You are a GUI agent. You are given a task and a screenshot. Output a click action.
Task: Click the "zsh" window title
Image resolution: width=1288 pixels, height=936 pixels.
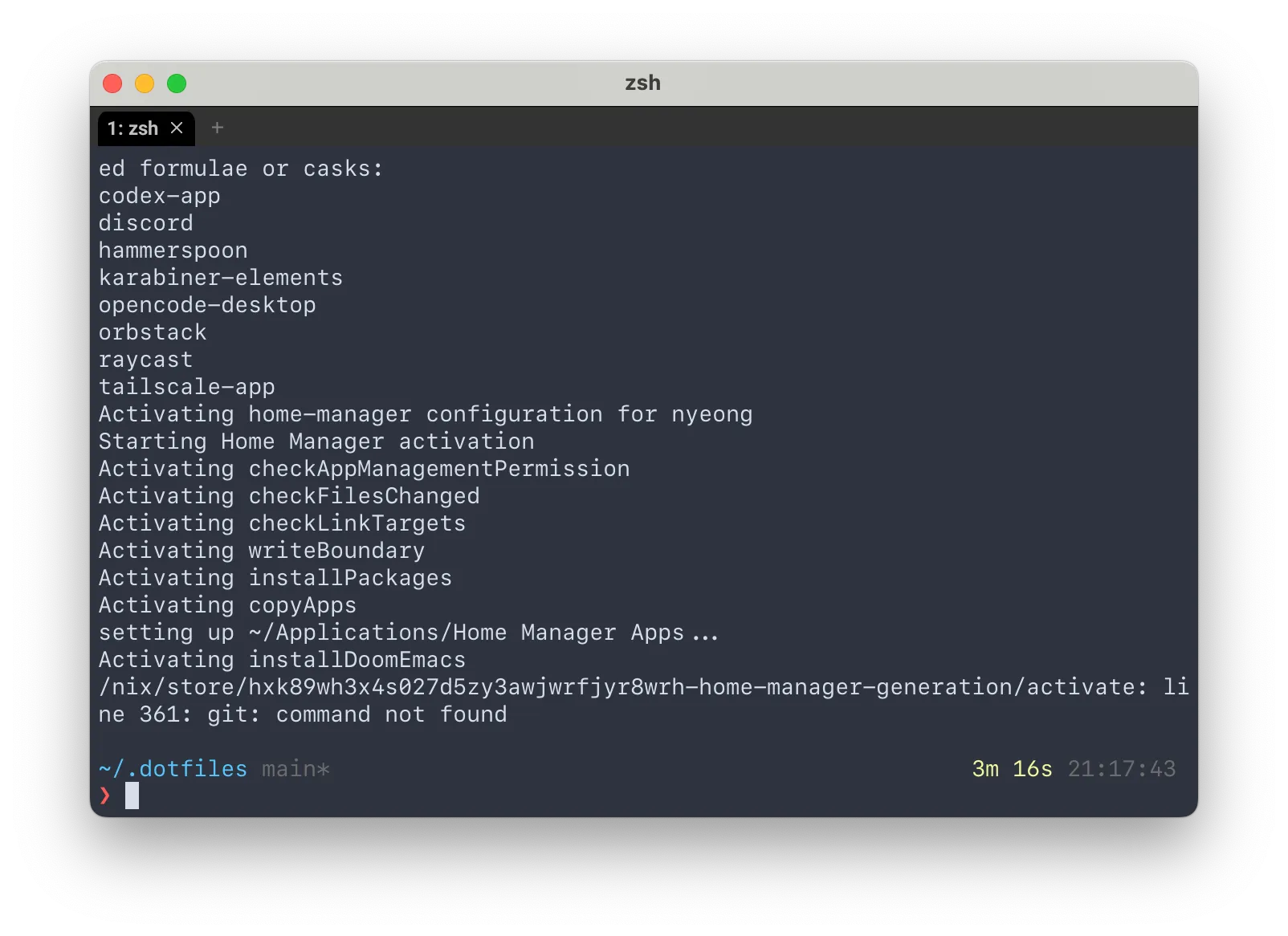[642, 83]
